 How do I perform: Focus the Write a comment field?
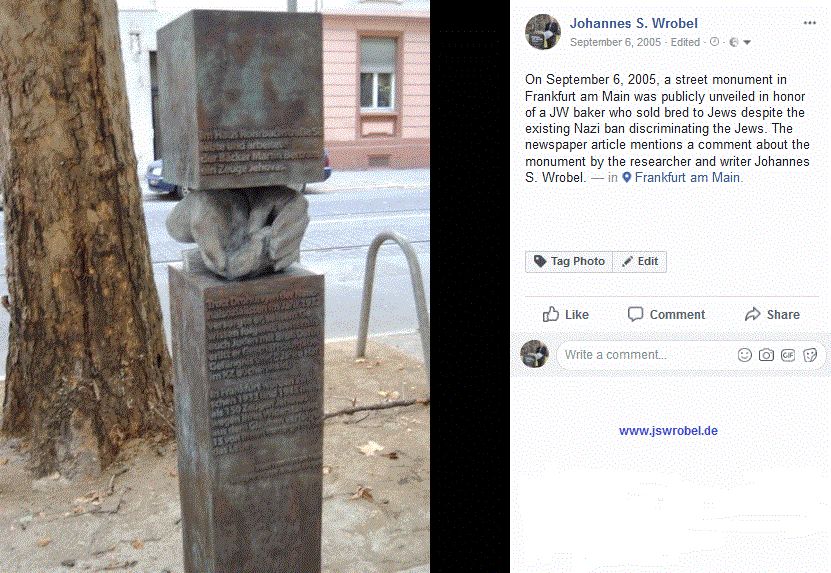(x=647, y=355)
